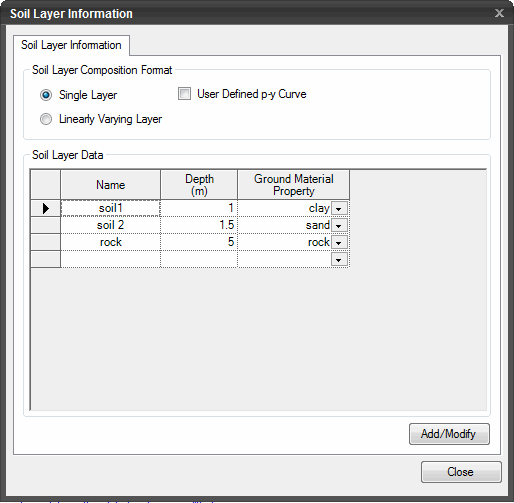514x503 pixels.
Task: Click the sand material cell text
Action: [x=318, y=225]
